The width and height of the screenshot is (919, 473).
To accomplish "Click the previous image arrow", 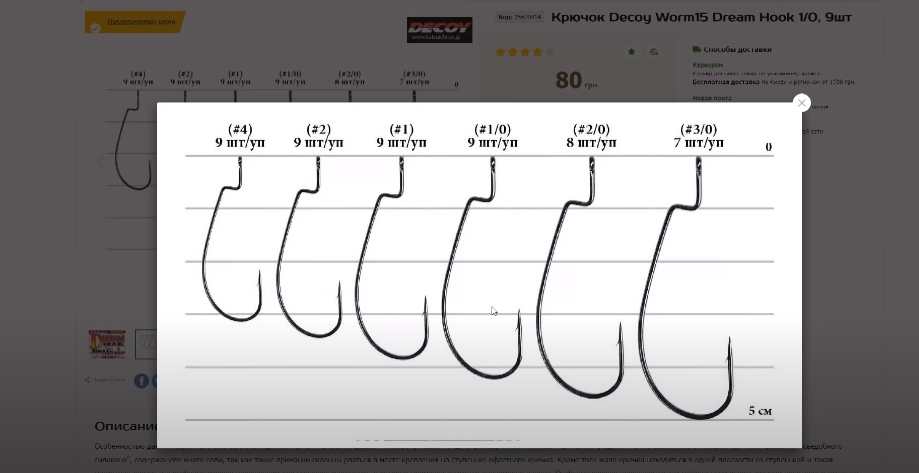I will pos(100,162).
